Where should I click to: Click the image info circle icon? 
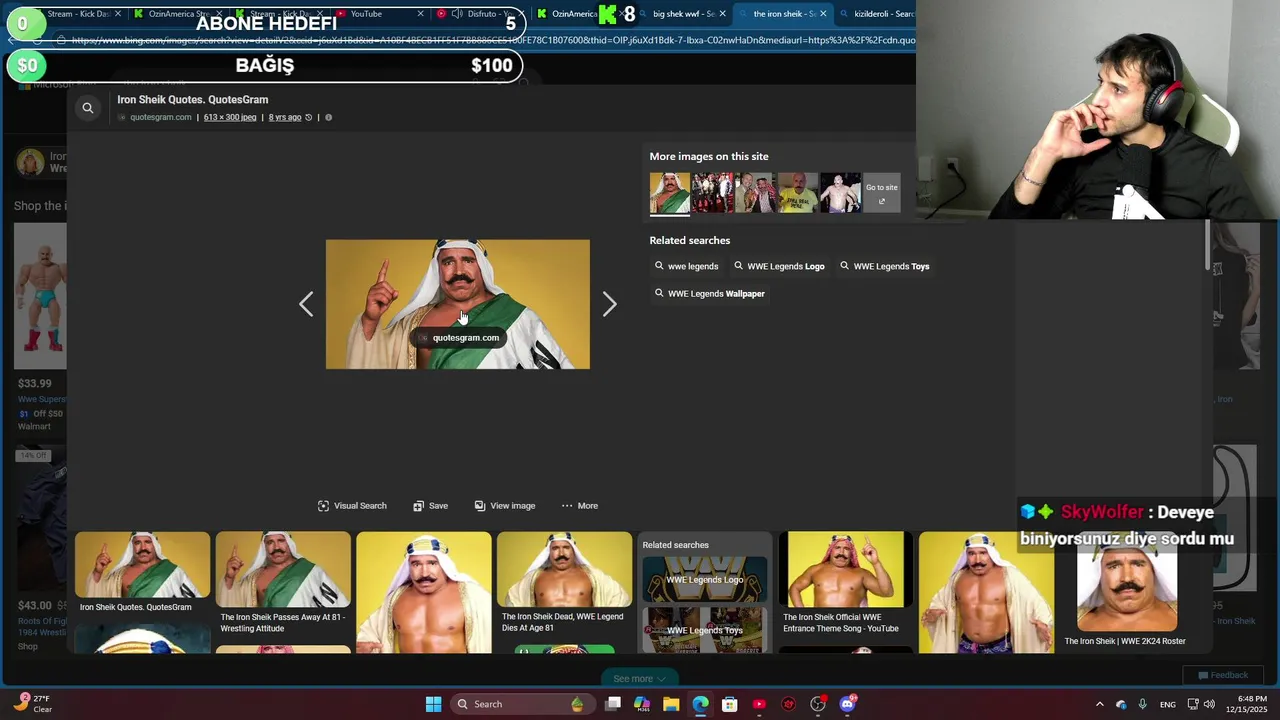point(328,117)
